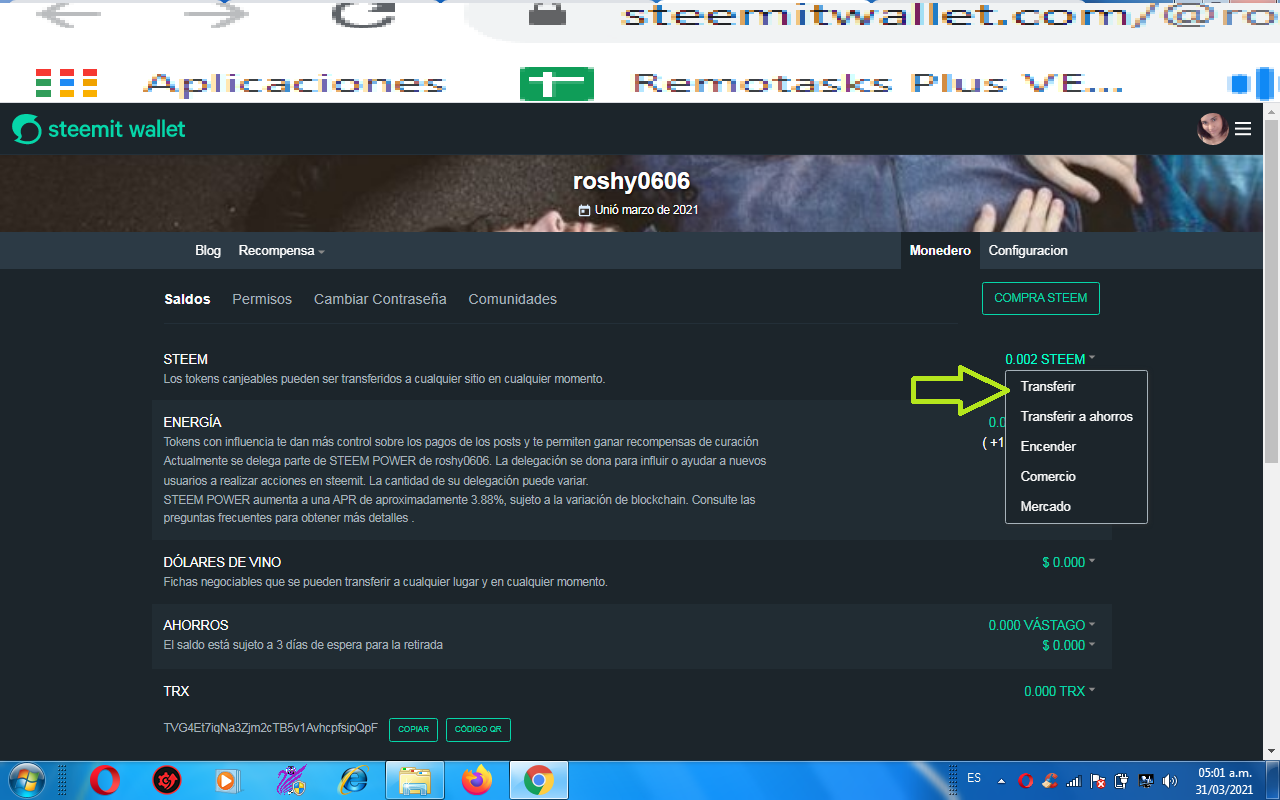Click the Action Center flag tray icon
The width and height of the screenshot is (1280, 800).
click(x=1098, y=780)
